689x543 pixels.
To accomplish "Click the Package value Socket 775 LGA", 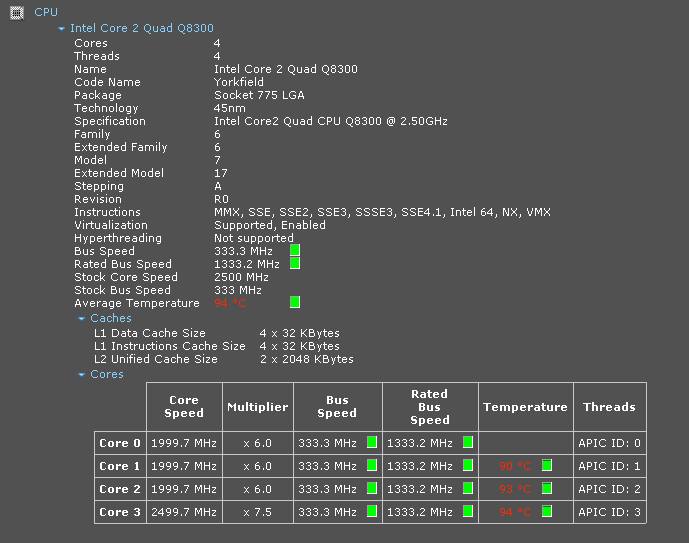I will pos(259,95).
